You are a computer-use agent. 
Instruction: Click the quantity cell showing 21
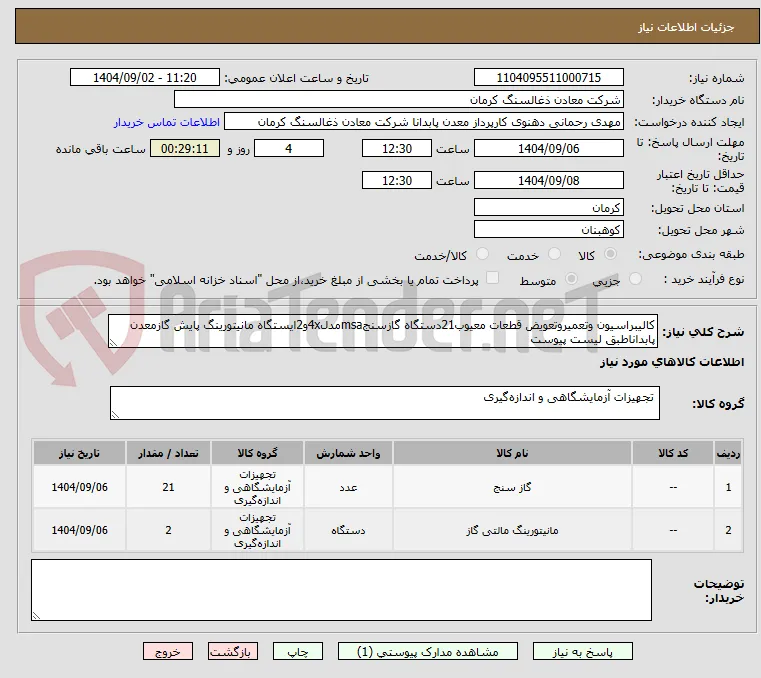pyautogui.click(x=168, y=487)
